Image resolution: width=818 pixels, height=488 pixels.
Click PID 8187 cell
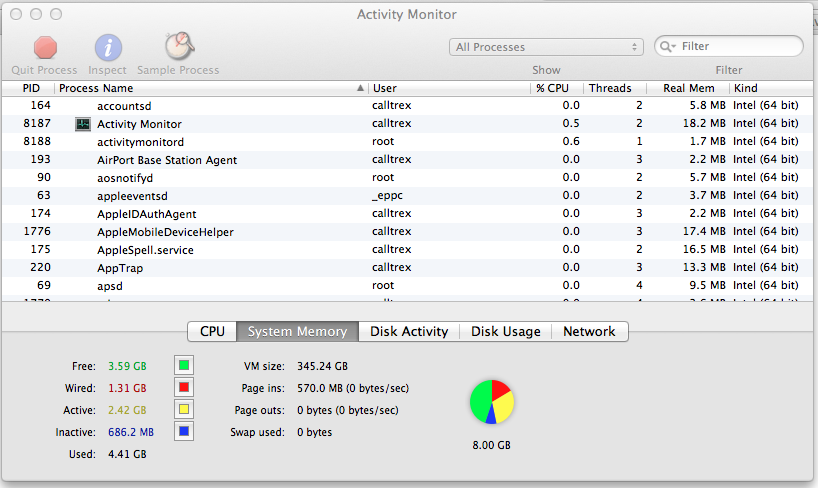pos(37,123)
